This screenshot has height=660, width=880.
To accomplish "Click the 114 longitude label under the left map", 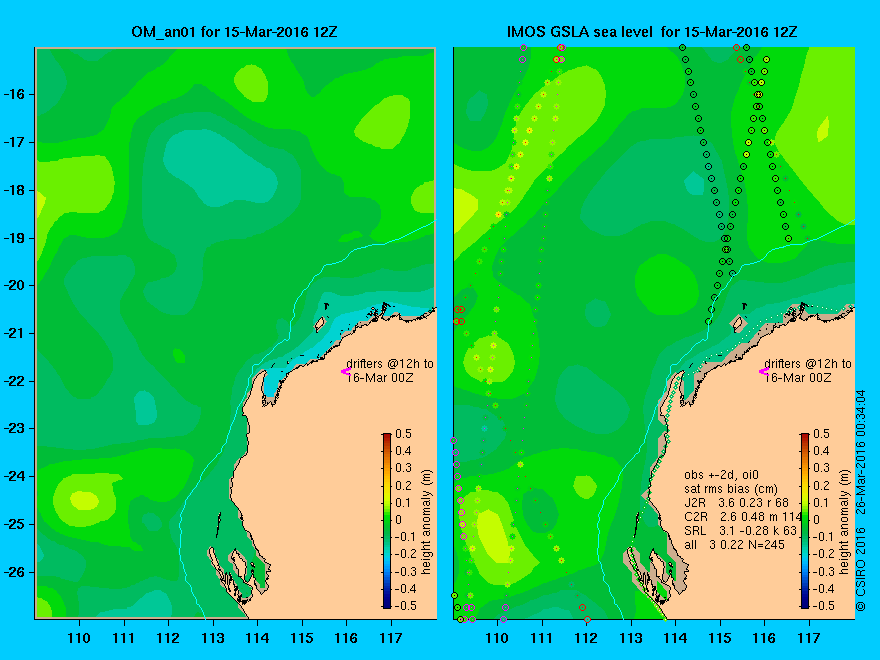I will (257, 638).
